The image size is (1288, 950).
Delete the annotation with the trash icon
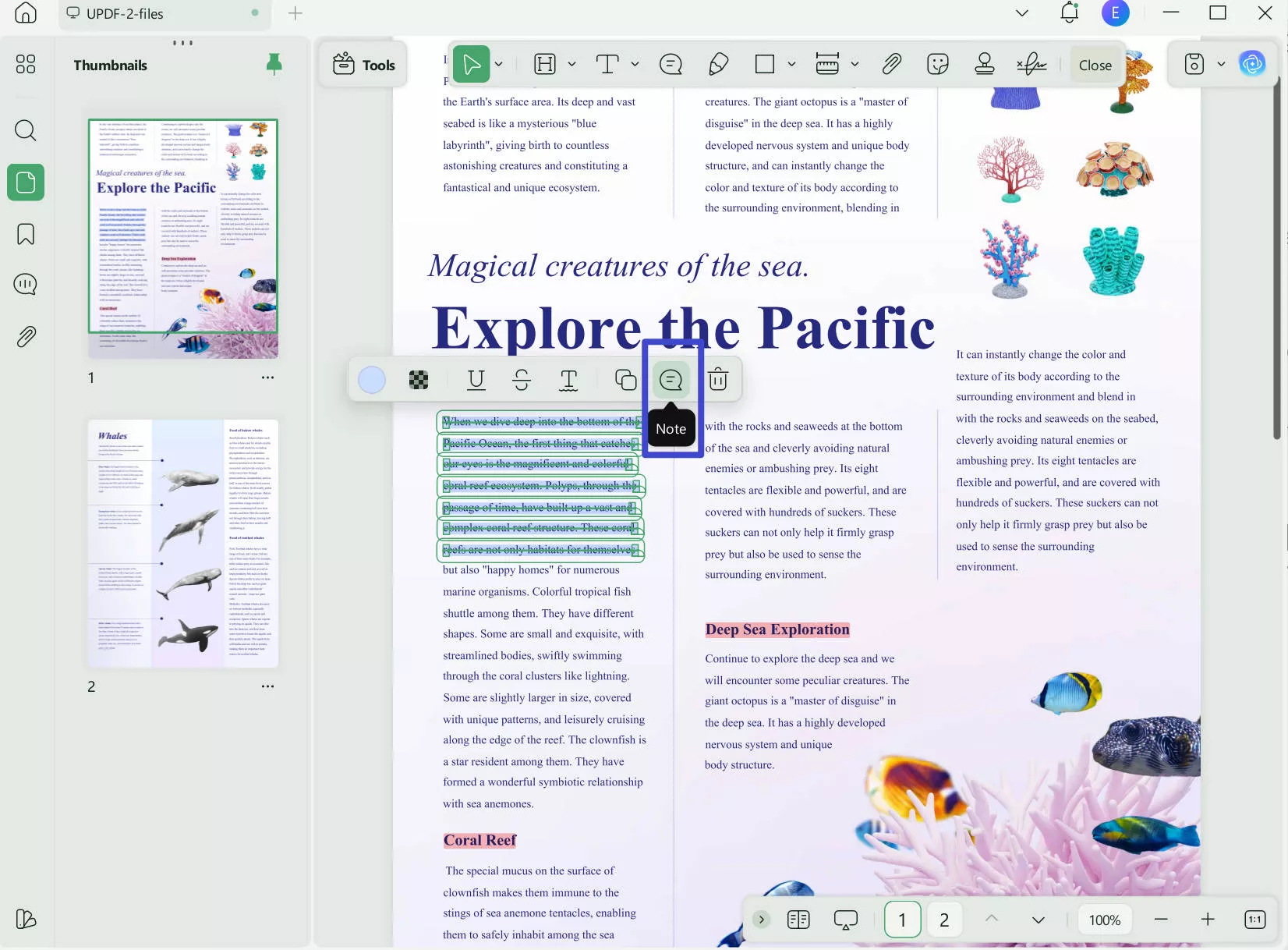[717, 380]
